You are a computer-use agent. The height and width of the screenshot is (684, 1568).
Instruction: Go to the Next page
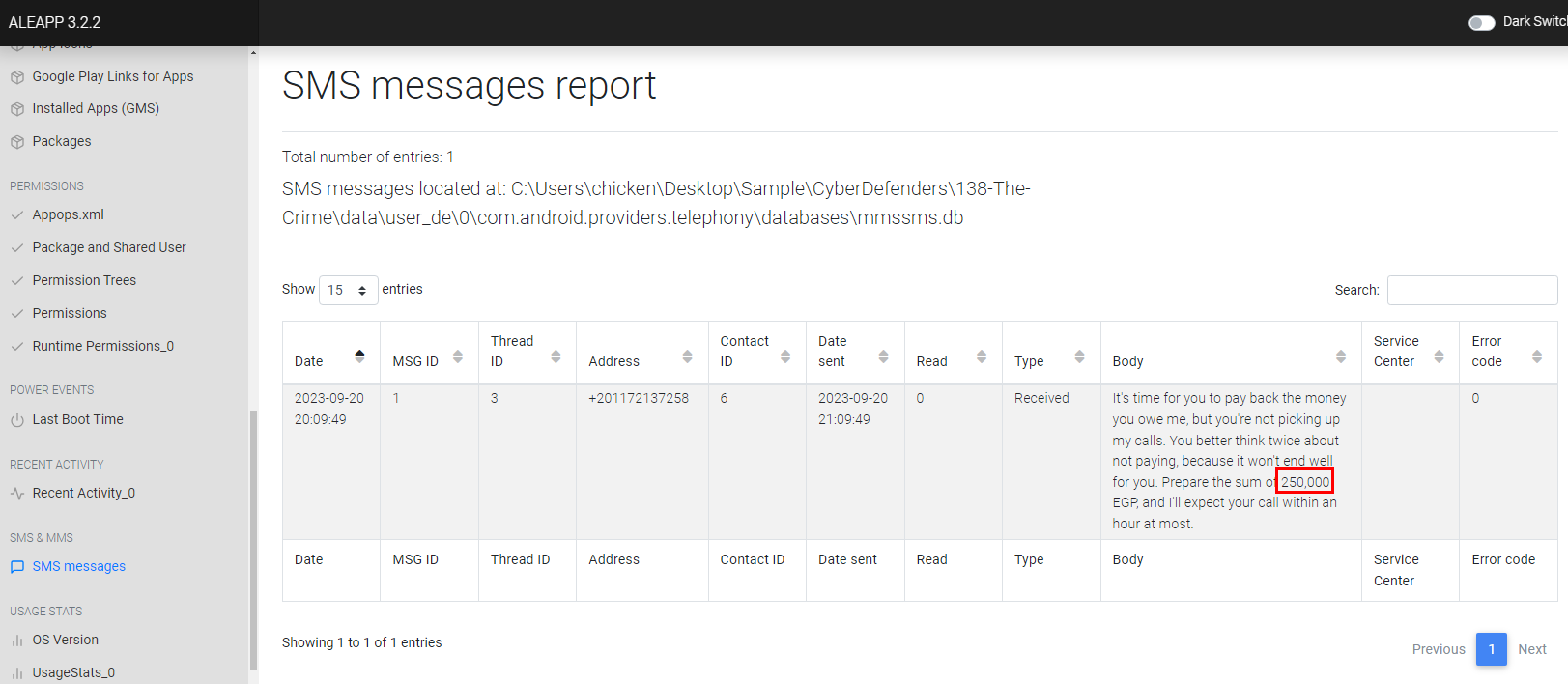click(x=1531, y=649)
